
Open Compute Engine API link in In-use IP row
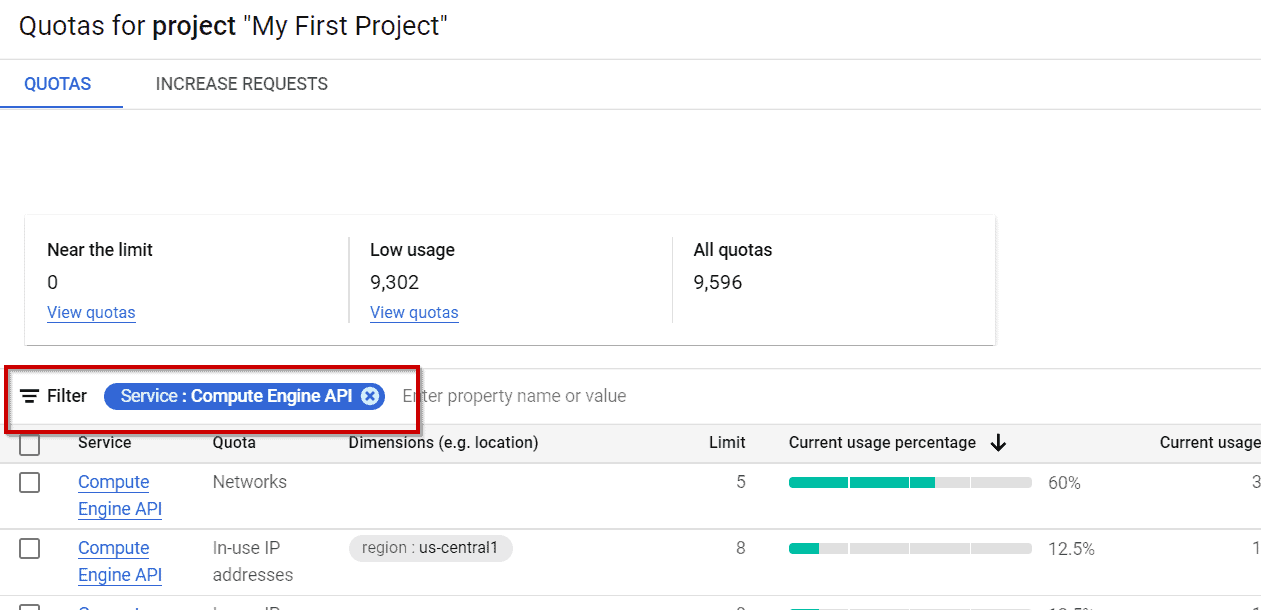pyautogui.click(x=113, y=561)
